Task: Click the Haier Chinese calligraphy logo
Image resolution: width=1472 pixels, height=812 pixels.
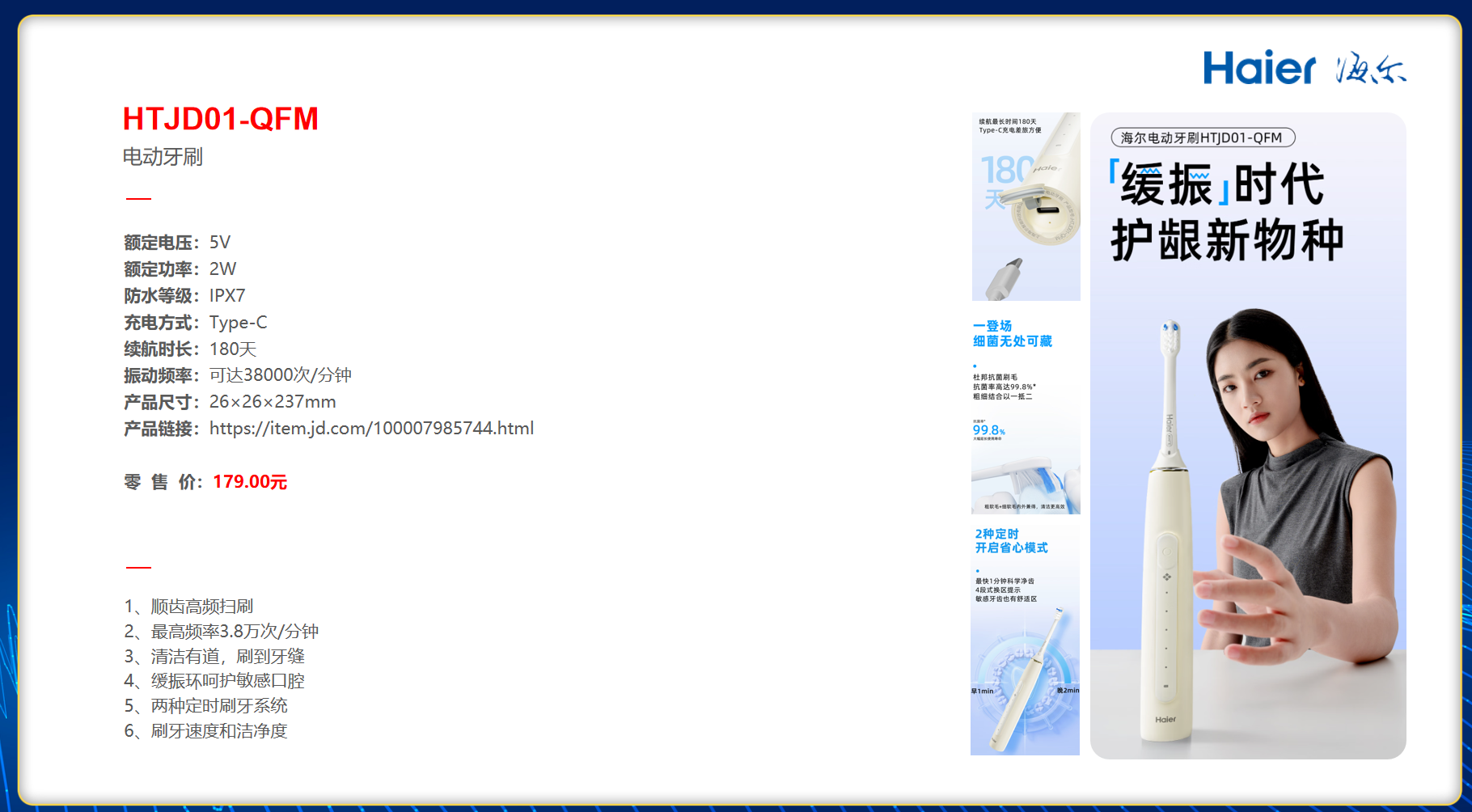Action: pos(1371,69)
